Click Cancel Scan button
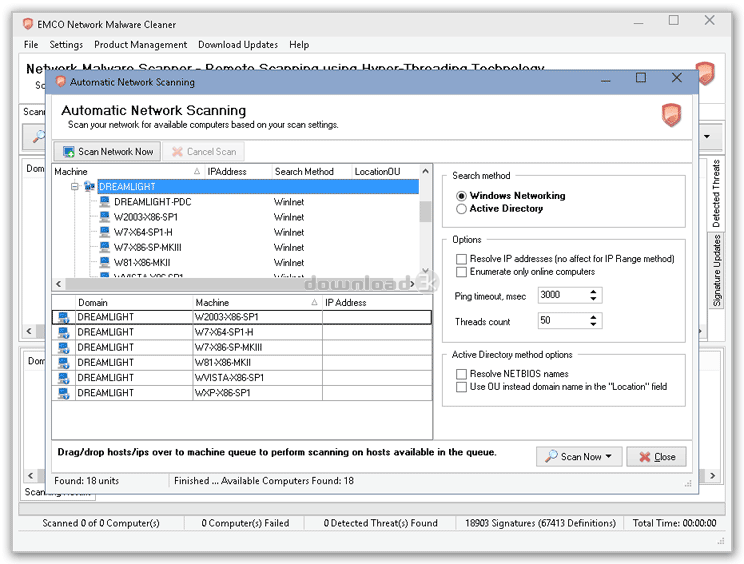Screen dimensions: 744x564 [x=204, y=151]
